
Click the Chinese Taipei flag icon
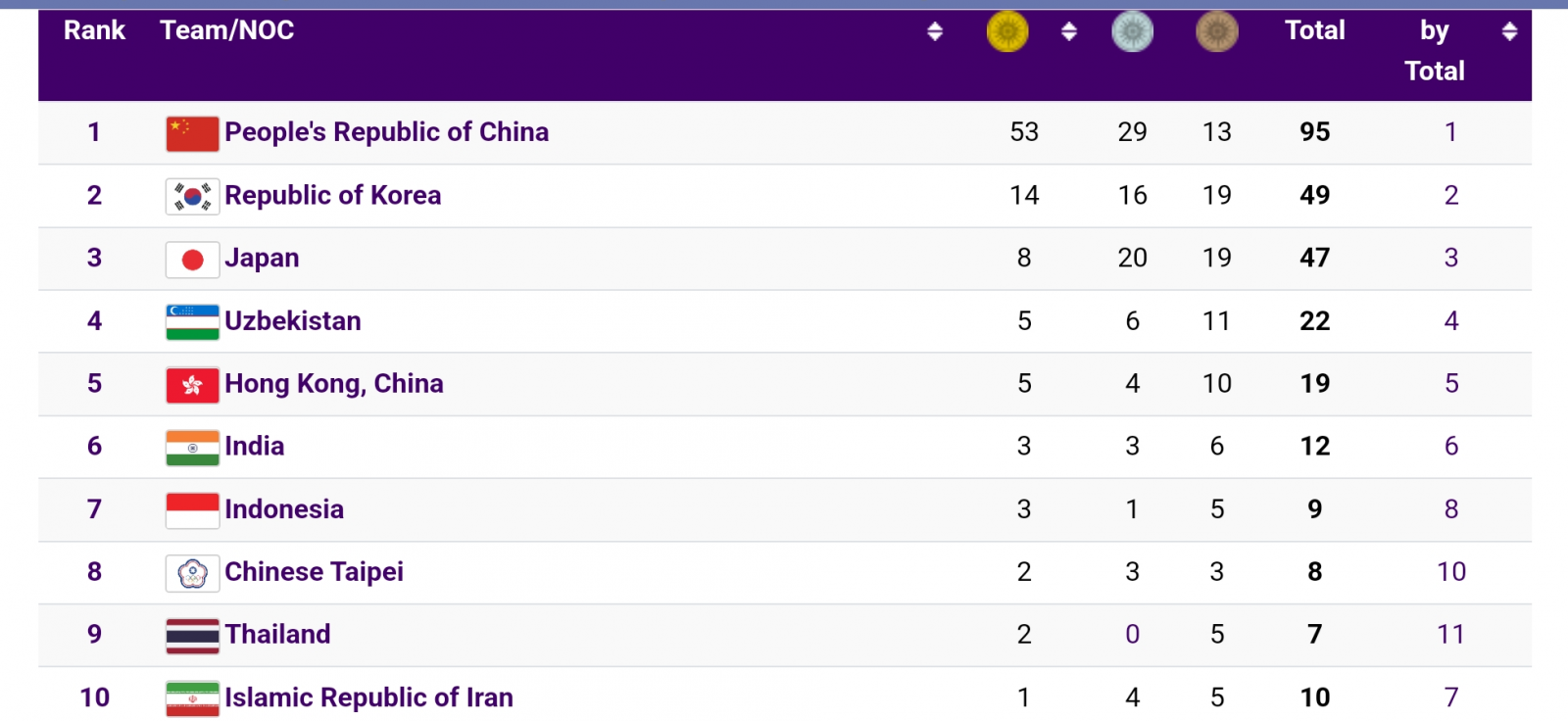[192, 572]
